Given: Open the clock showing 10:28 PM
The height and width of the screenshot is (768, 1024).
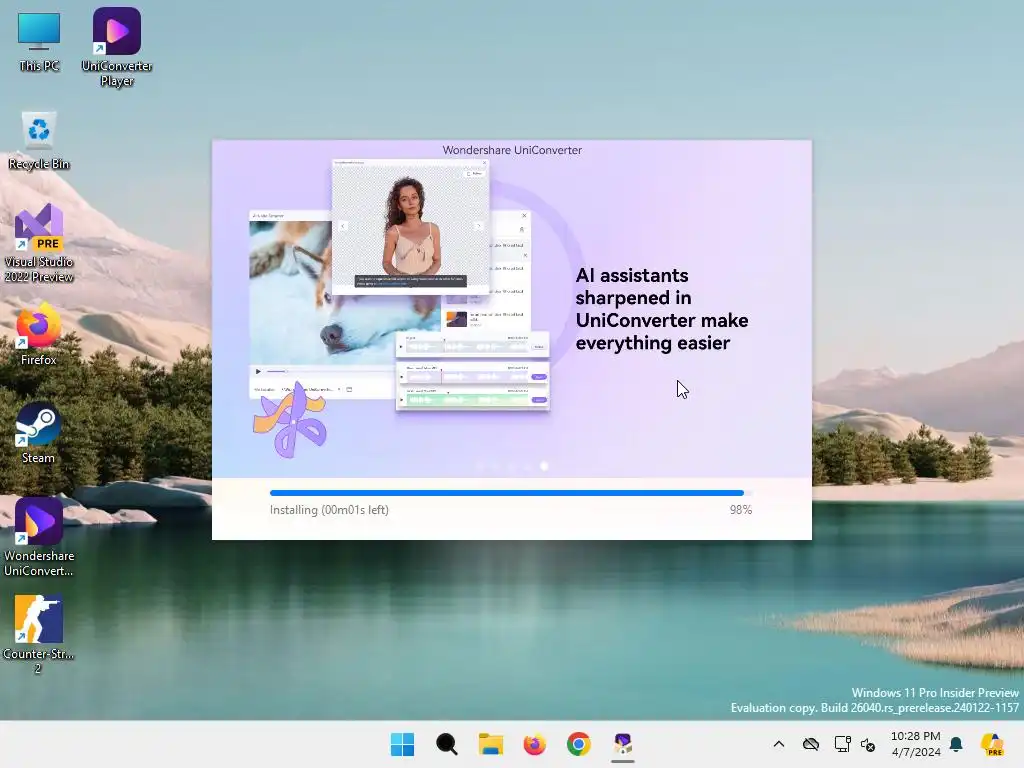Looking at the screenshot, I should coord(916,744).
